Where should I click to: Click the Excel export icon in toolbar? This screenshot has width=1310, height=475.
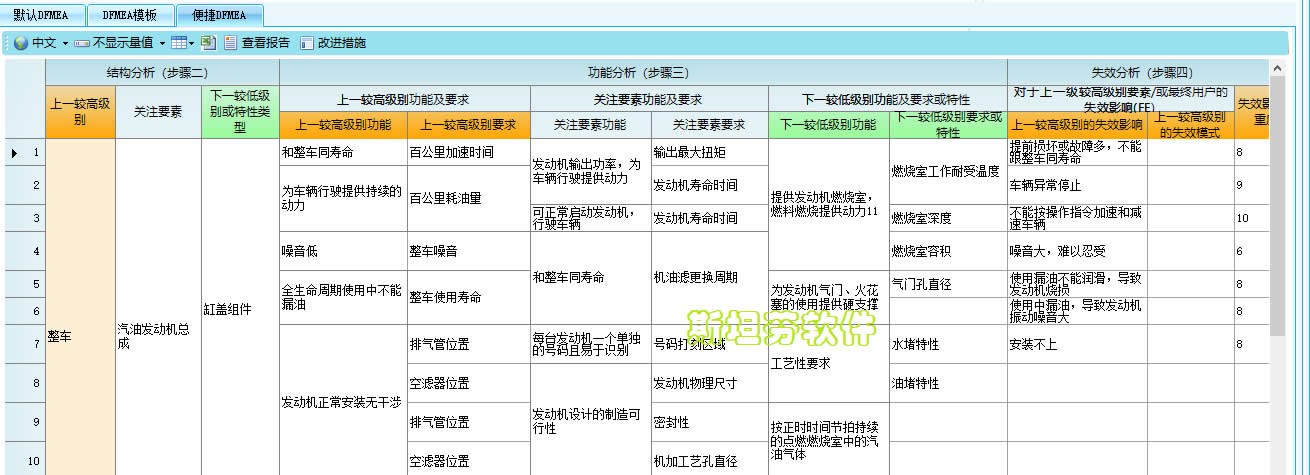[208, 43]
